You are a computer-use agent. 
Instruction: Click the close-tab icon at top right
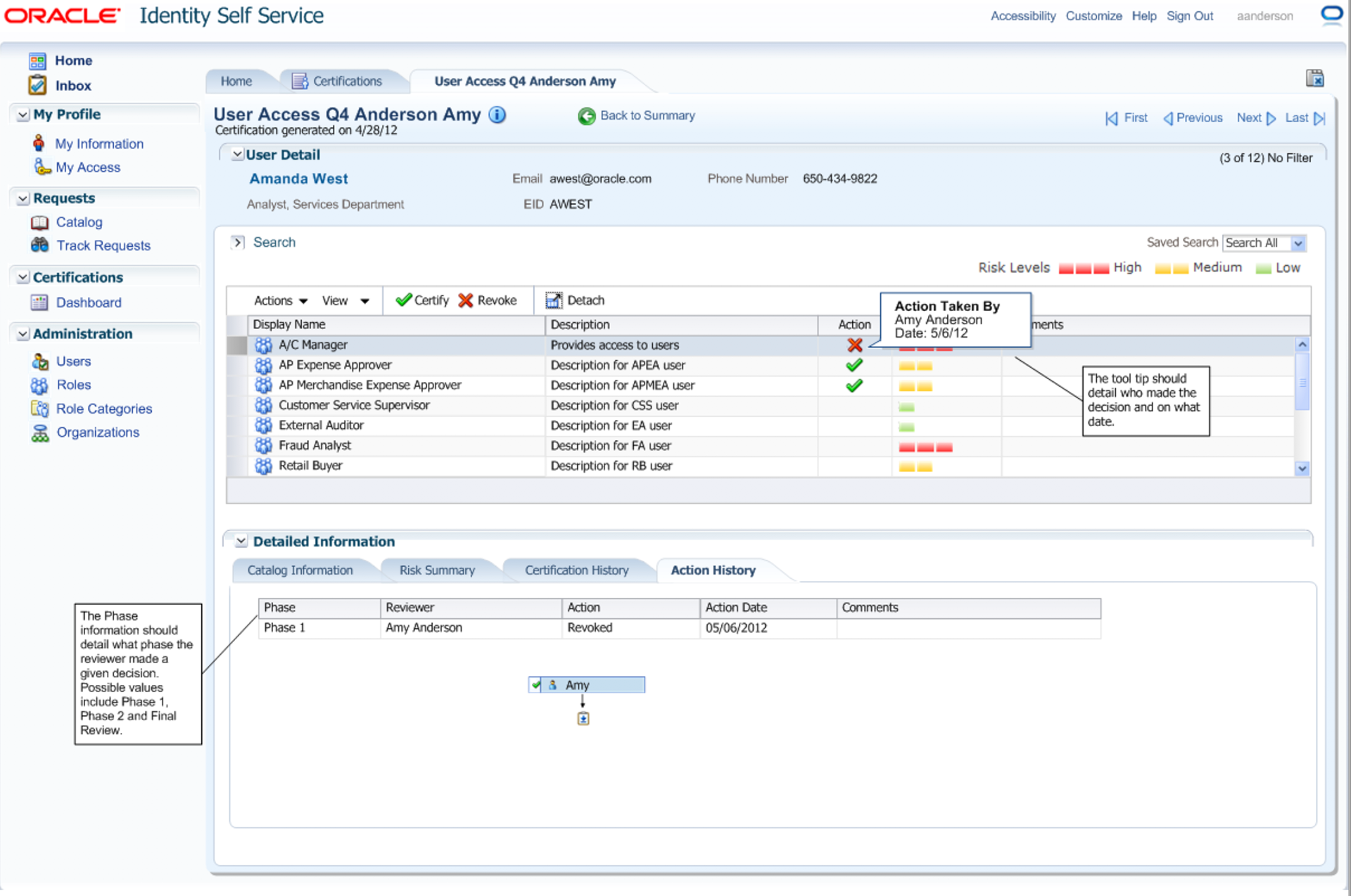pyautogui.click(x=1314, y=78)
